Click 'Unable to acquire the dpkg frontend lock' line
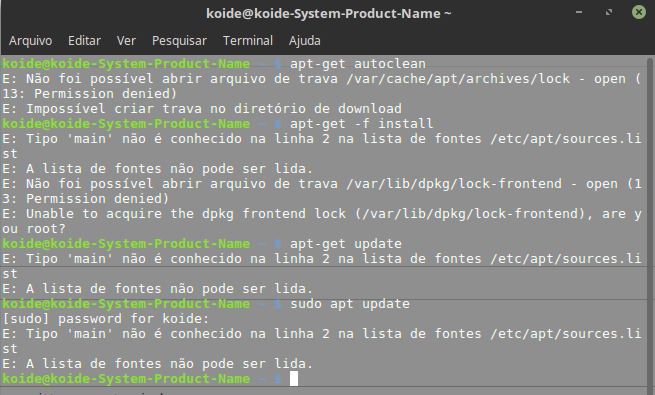The image size is (655, 395). tap(322, 221)
